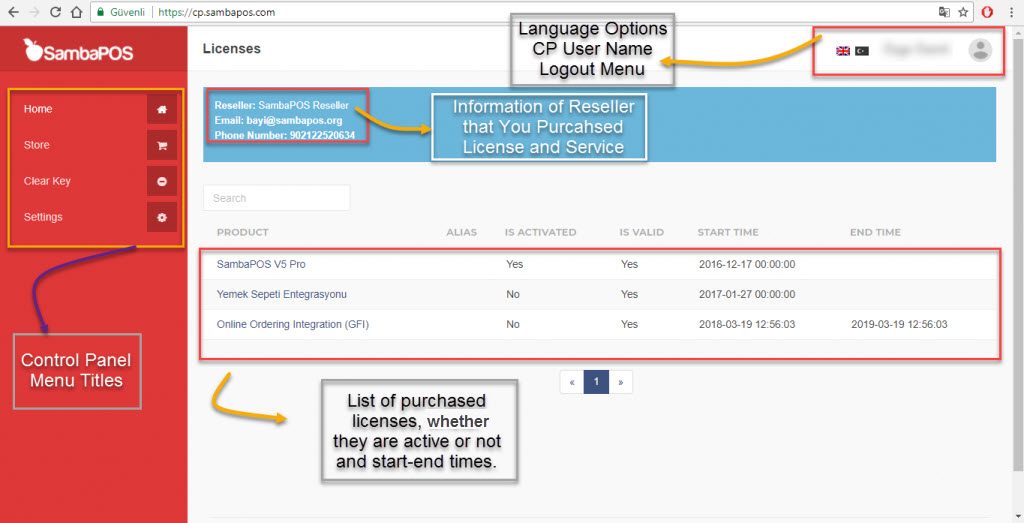This screenshot has height=523, width=1024.
Task: Switch language with the UK flag
Action: (x=843, y=51)
